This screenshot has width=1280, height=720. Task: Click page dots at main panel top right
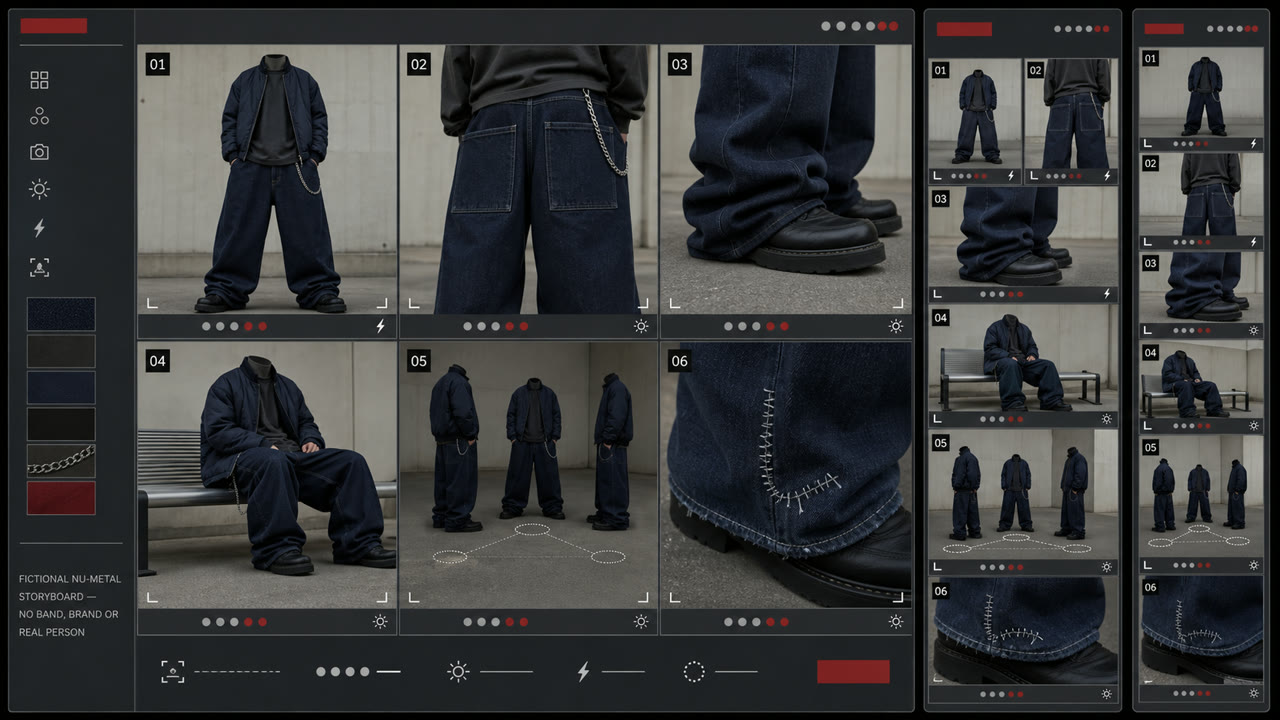pyautogui.click(x=860, y=26)
